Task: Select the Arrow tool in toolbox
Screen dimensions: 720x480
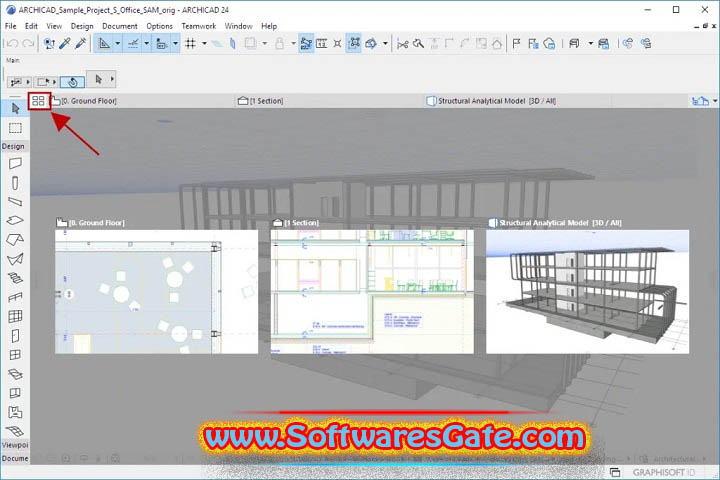Action: coord(15,108)
